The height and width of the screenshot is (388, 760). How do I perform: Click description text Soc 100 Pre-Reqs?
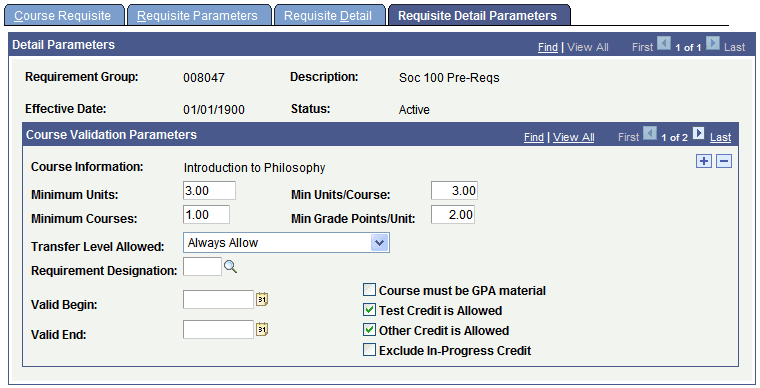point(449,78)
